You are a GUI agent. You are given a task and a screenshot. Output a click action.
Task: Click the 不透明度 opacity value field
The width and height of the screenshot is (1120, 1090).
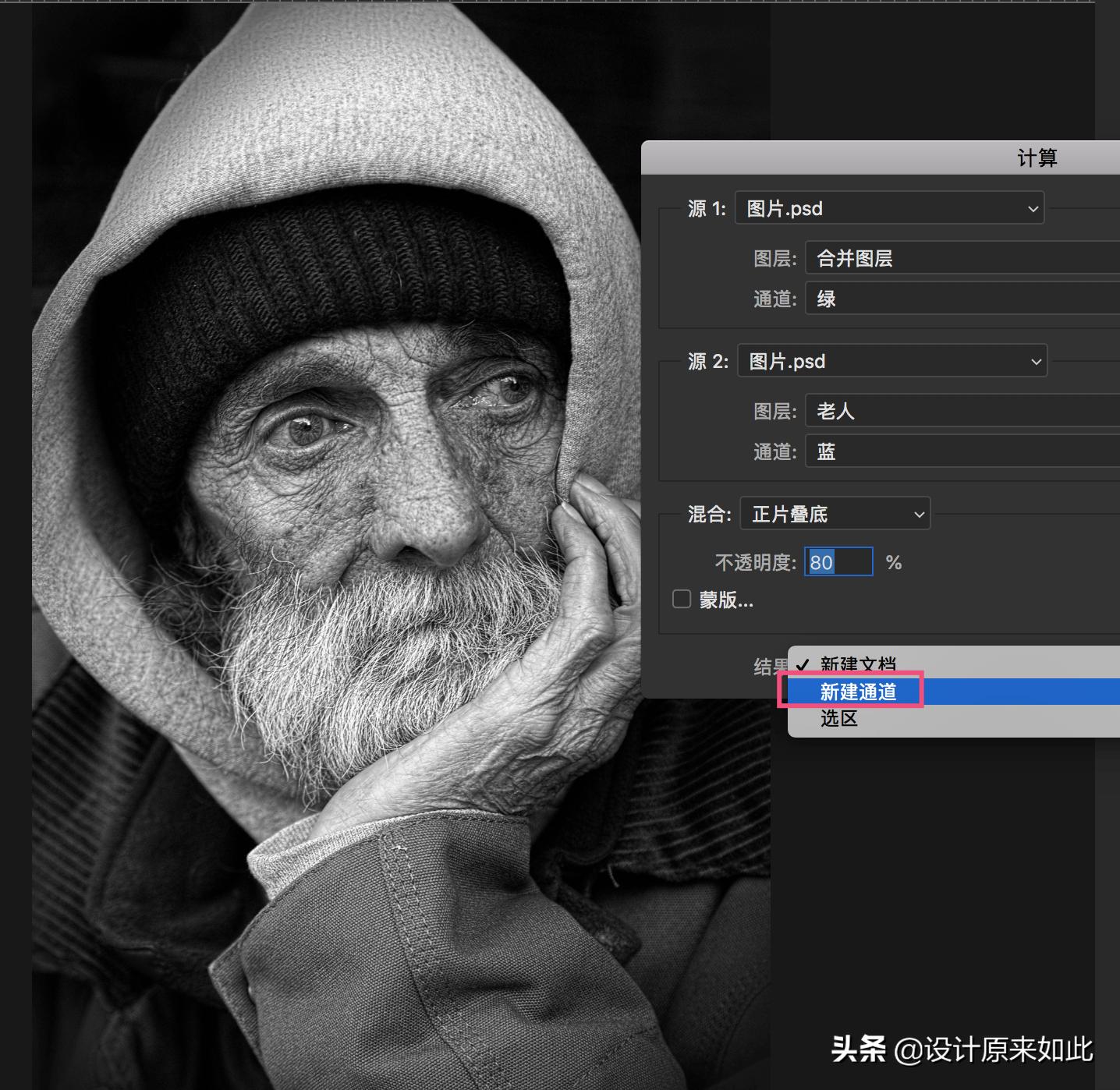tap(838, 561)
